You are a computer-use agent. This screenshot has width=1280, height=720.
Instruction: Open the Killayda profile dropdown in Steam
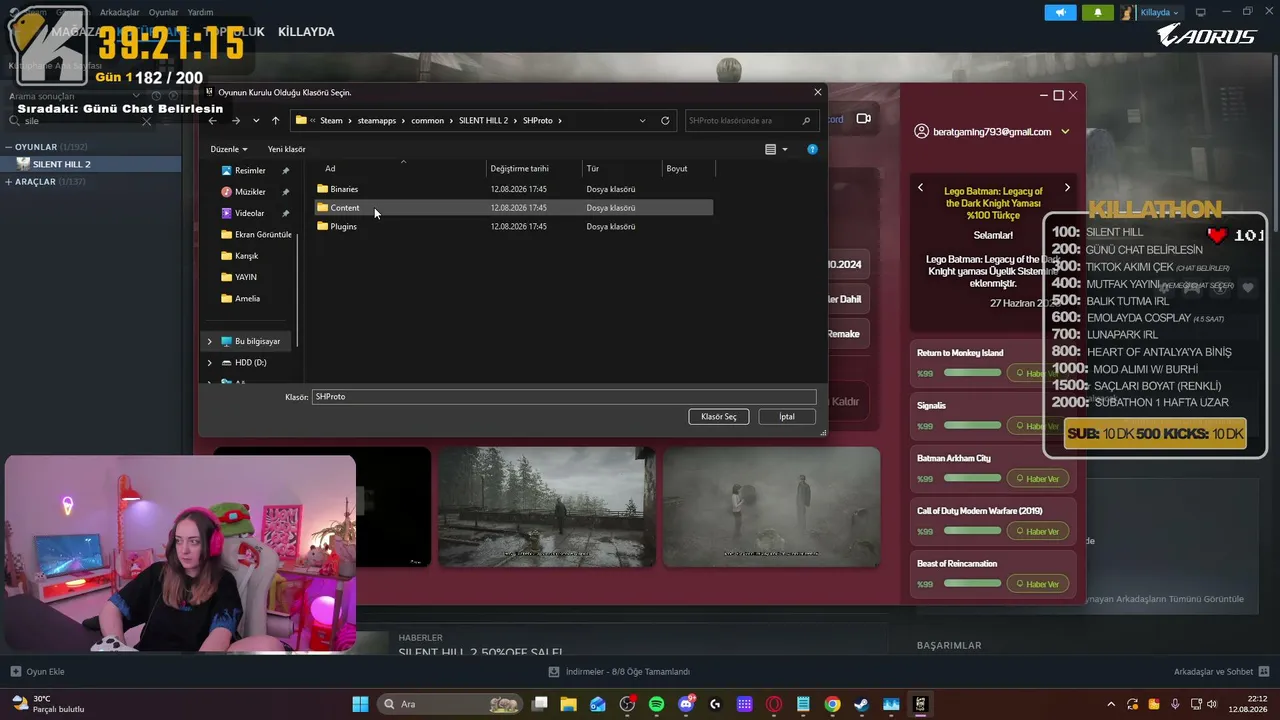[x=1160, y=12]
